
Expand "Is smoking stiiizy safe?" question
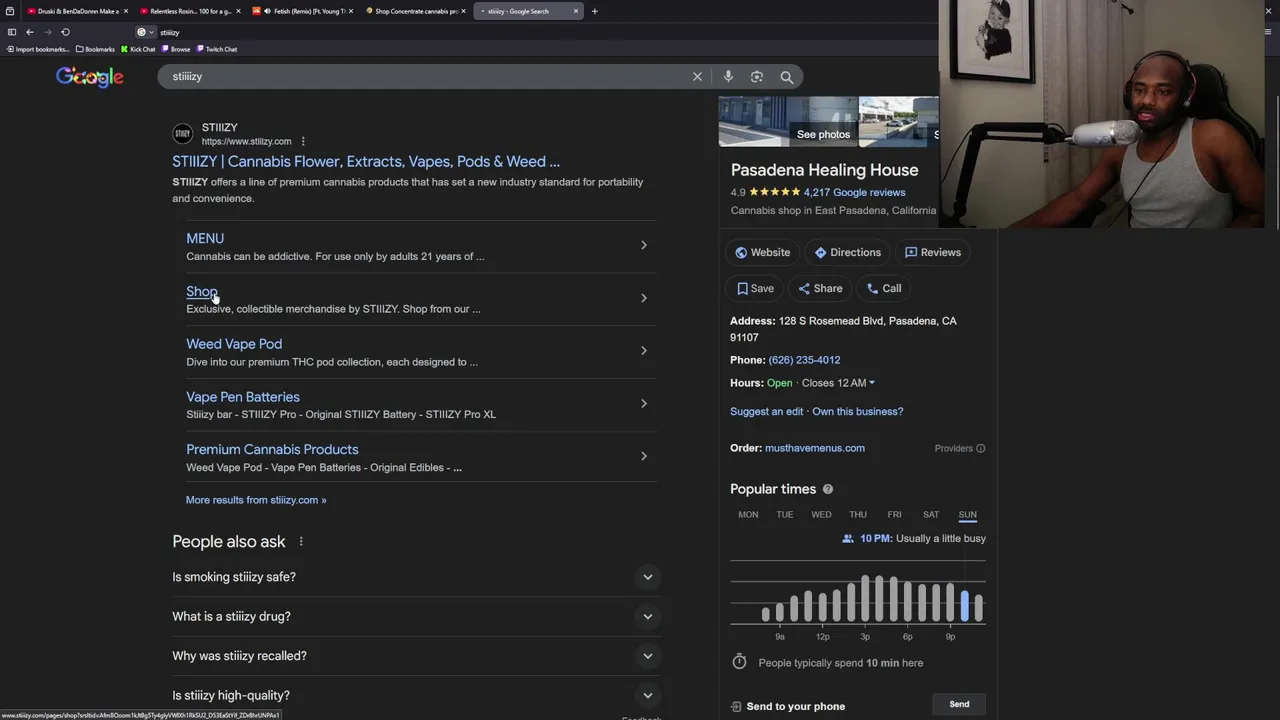pos(415,577)
